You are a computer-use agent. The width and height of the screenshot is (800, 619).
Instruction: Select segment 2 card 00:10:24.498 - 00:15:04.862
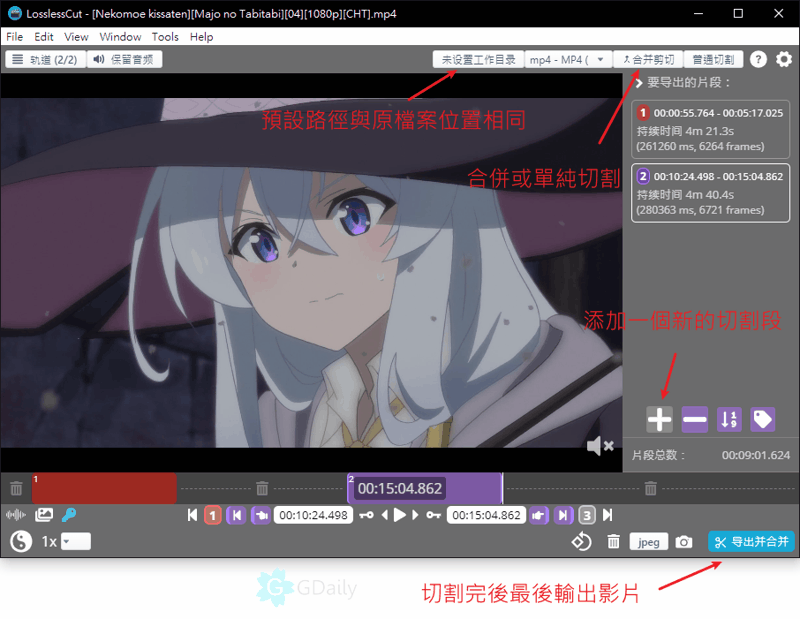click(x=710, y=193)
